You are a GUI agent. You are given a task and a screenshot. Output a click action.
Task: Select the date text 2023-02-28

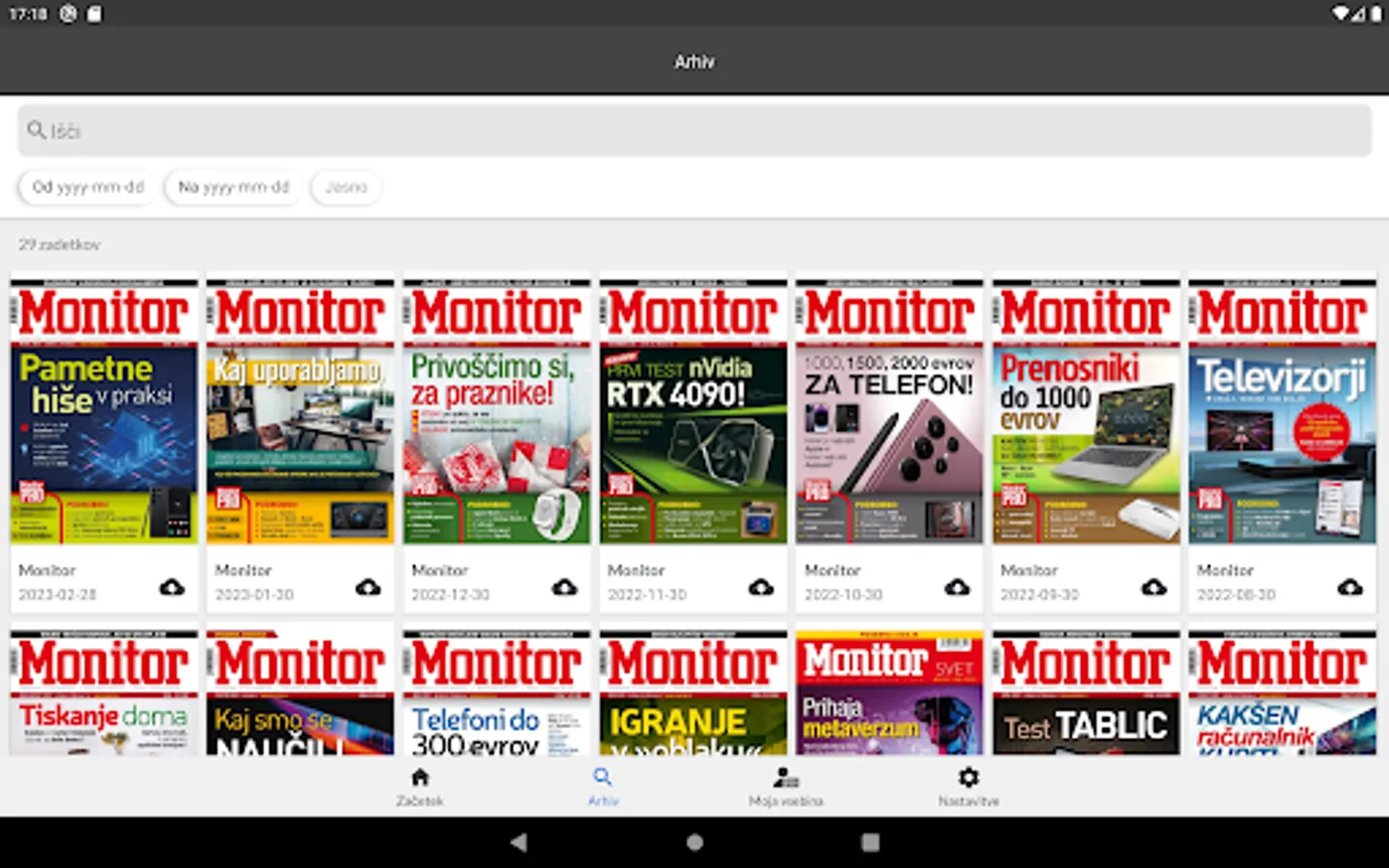pos(58,594)
